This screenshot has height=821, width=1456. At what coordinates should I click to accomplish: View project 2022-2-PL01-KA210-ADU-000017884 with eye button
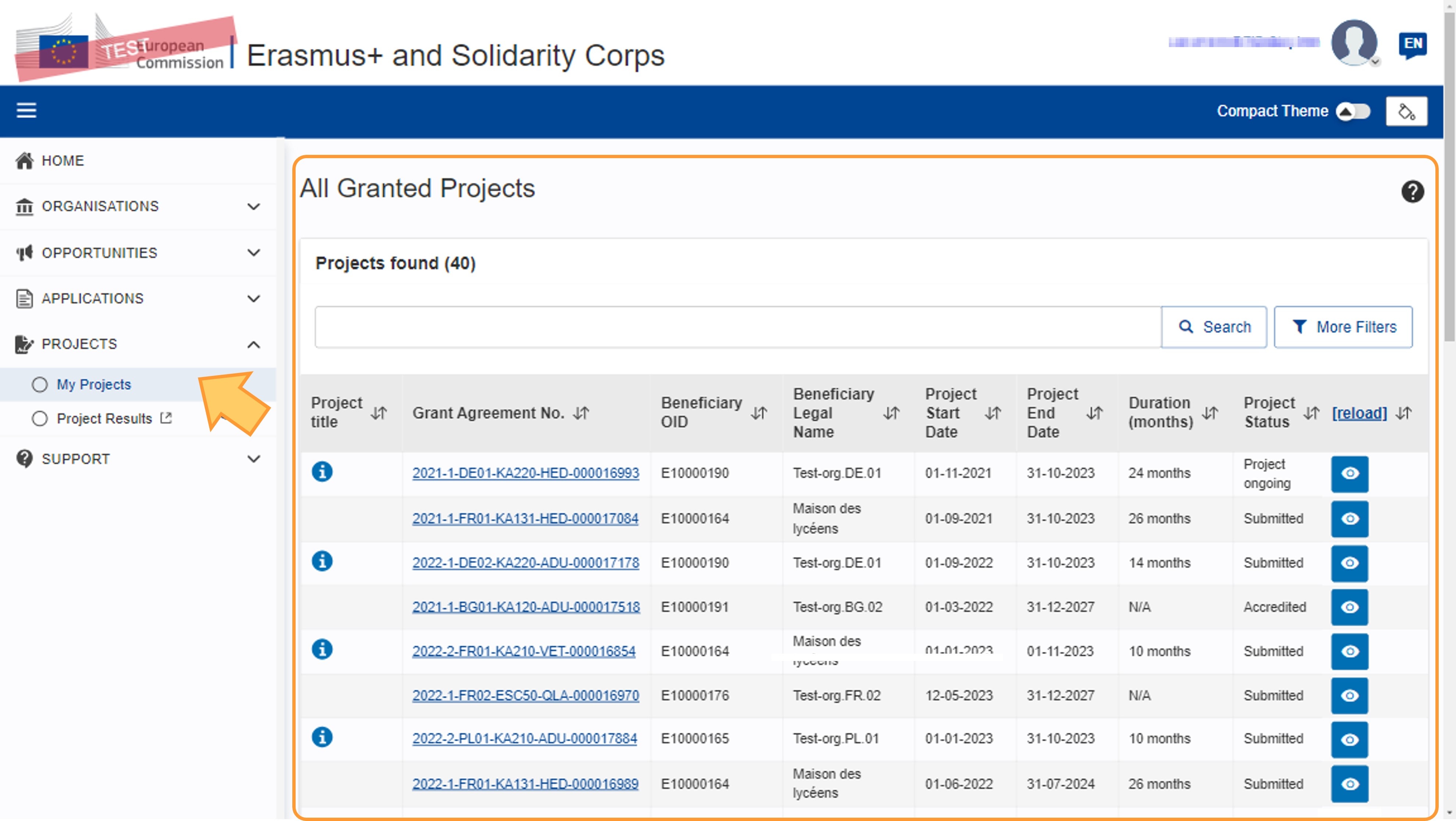[x=1350, y=739]
